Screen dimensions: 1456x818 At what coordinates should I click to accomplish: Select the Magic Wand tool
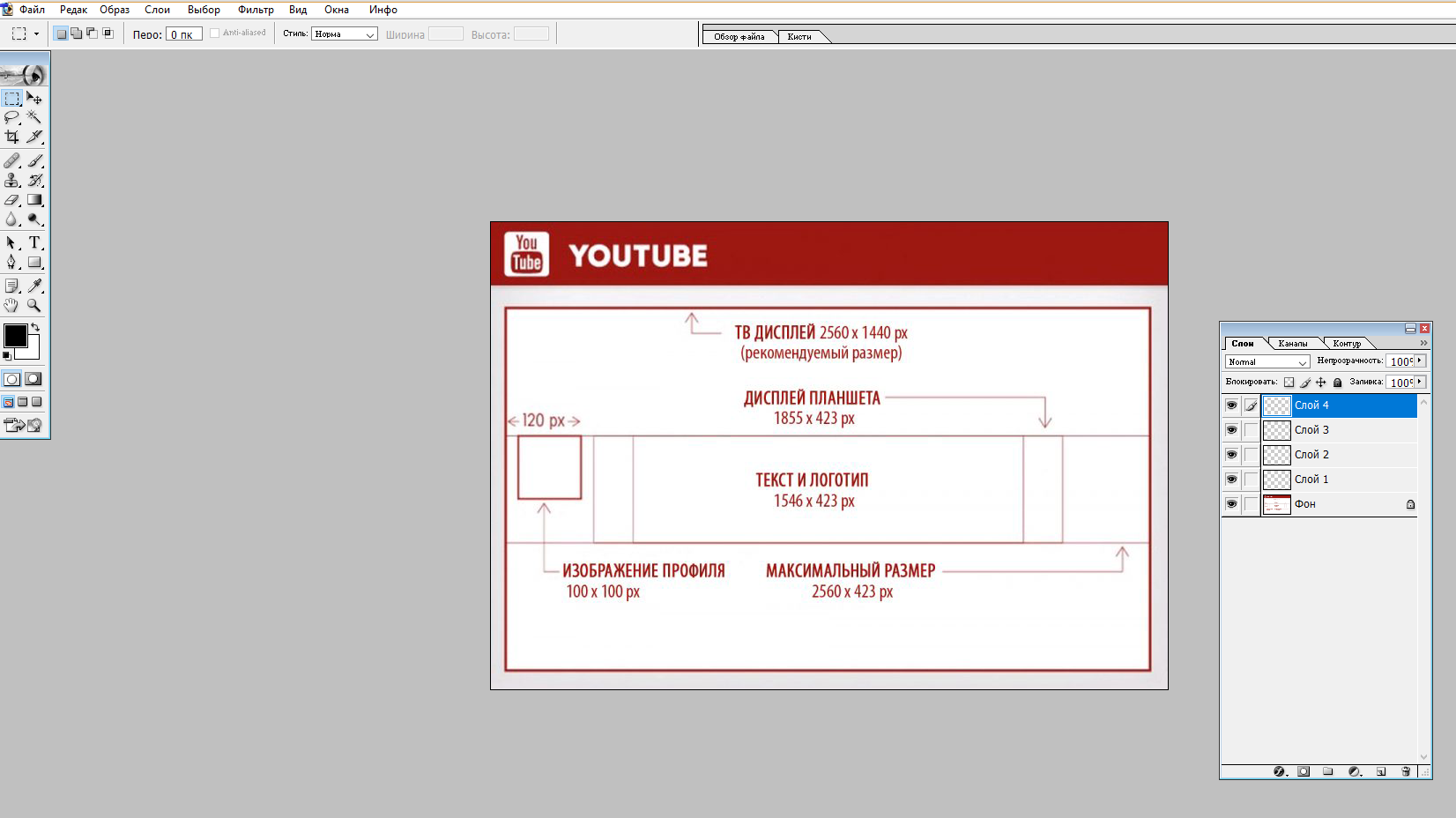pos(34,117)
